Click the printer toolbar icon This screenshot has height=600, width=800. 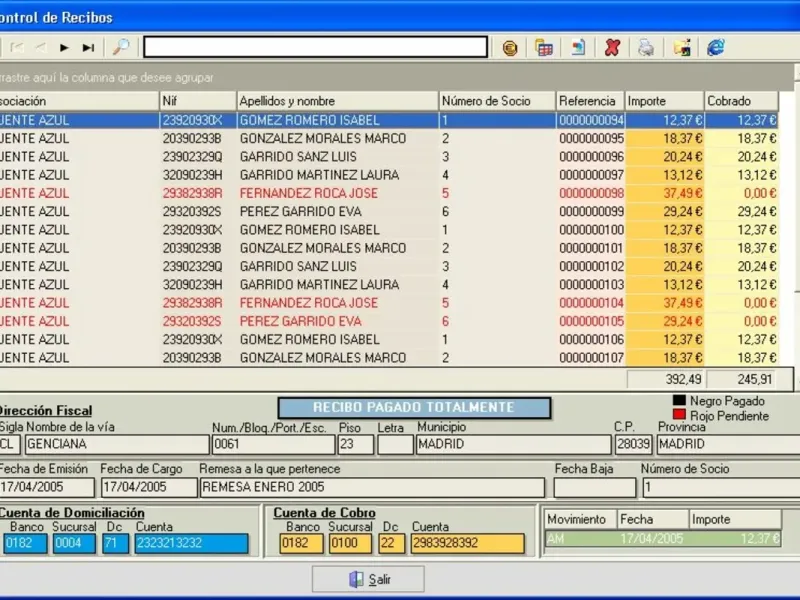(646, 48)
